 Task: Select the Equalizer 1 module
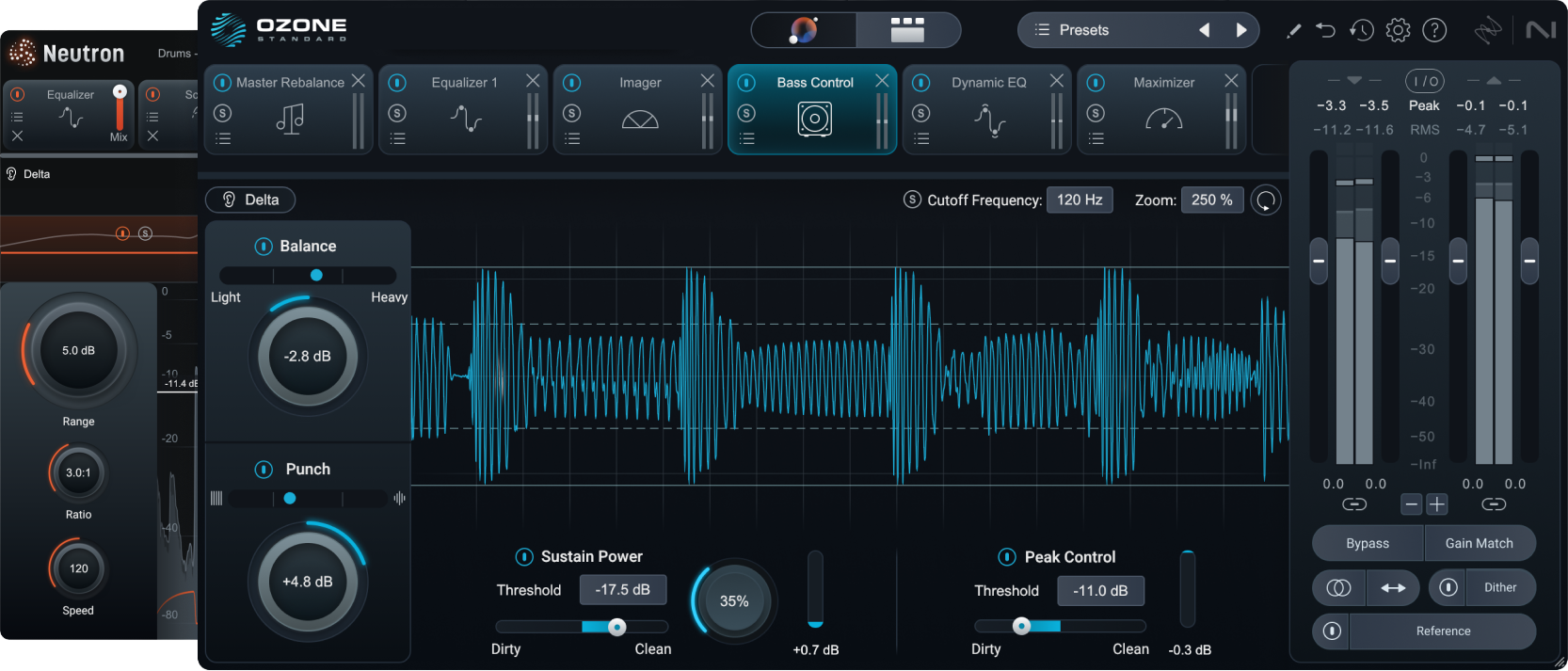(x=463, y=109)
